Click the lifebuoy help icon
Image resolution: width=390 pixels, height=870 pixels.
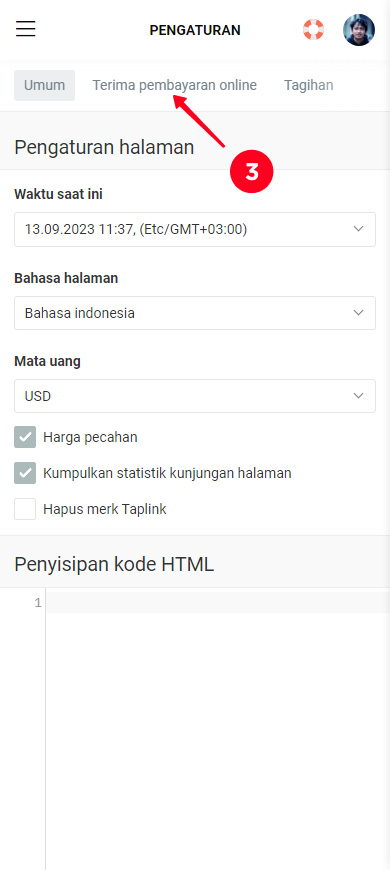click(313, 29)
